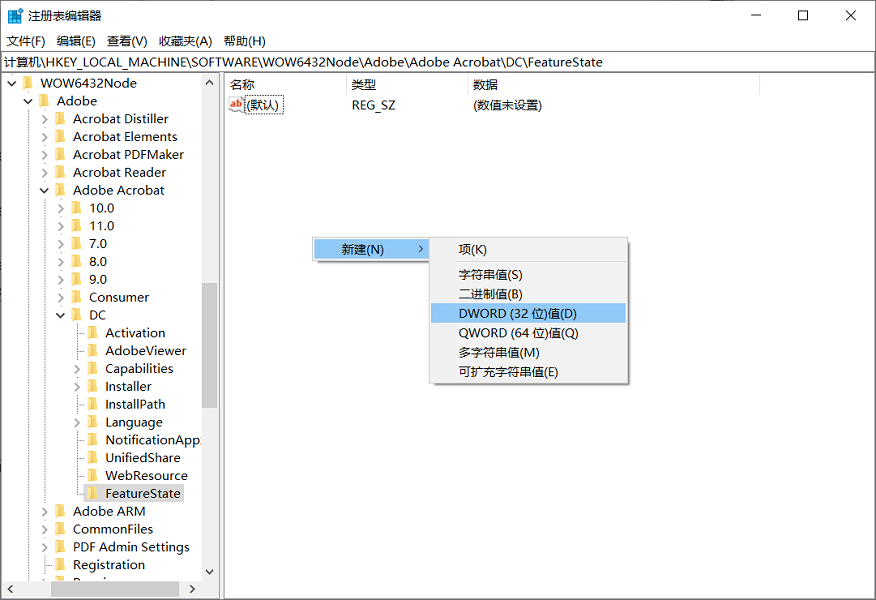Click the Installer folder icon
Screen dimensions: 876x600
pos(93,387)
